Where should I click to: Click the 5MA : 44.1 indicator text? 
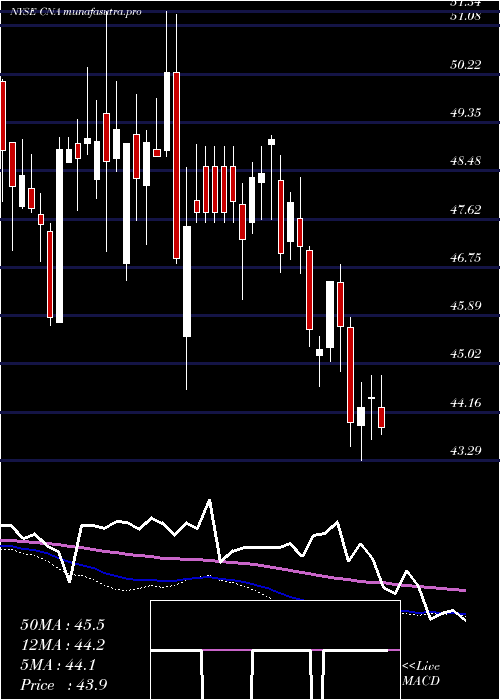coord(58,666)
